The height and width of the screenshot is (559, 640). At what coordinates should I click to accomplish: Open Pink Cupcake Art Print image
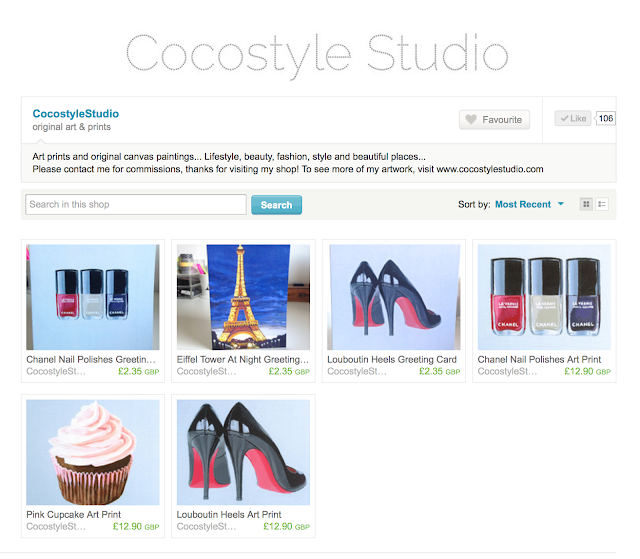[93, 452]
